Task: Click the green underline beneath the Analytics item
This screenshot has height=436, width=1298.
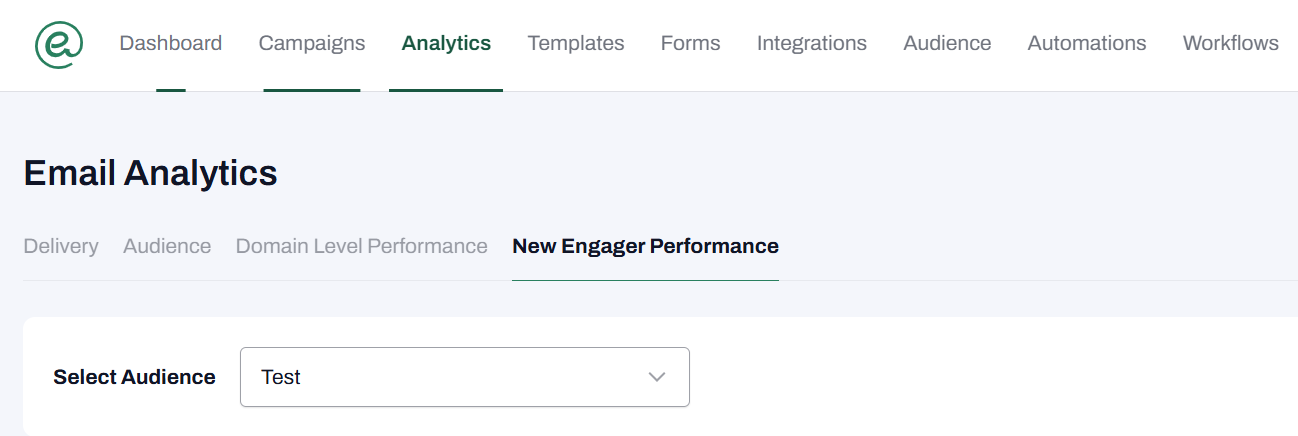Action: pos(446,90)
